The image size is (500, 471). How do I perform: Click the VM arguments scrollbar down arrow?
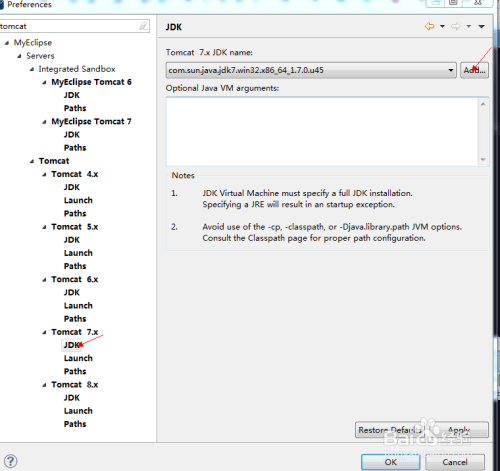click(483, 160)
